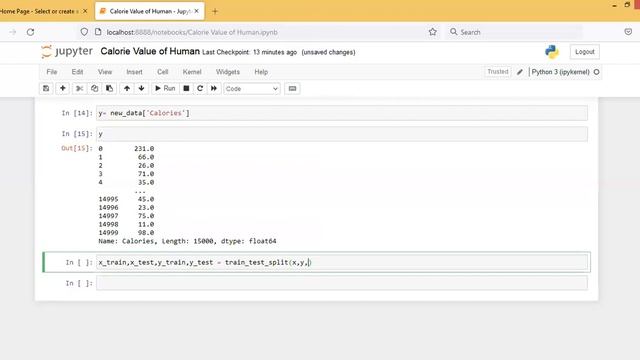Move selected cell up arrow

[x=127, y=89]
